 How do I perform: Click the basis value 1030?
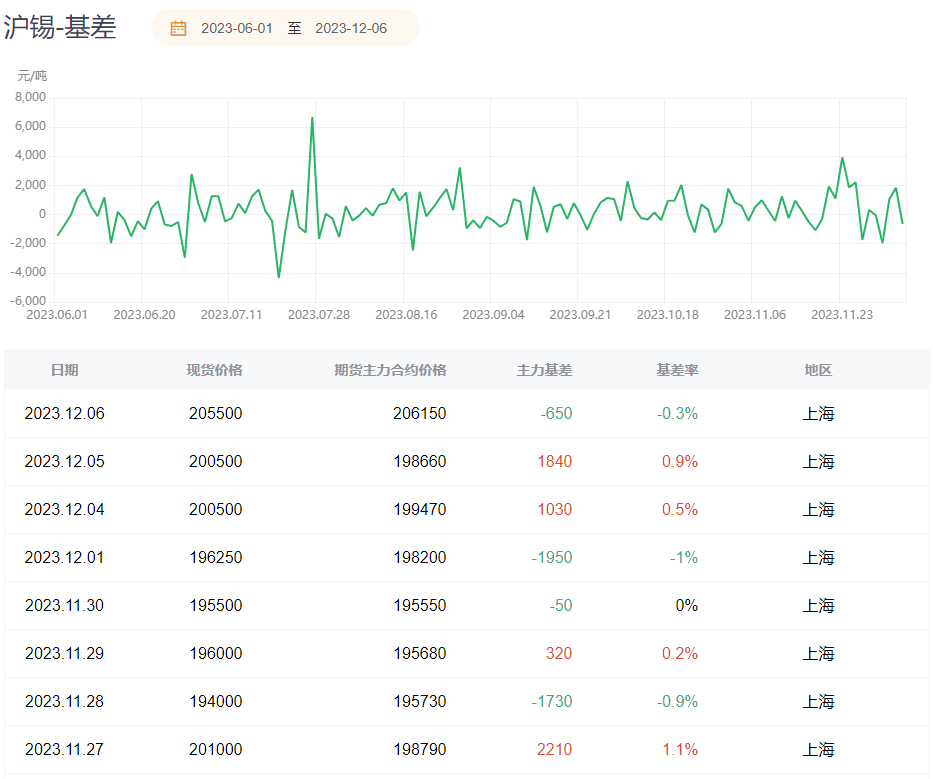[x=555, y=510]
